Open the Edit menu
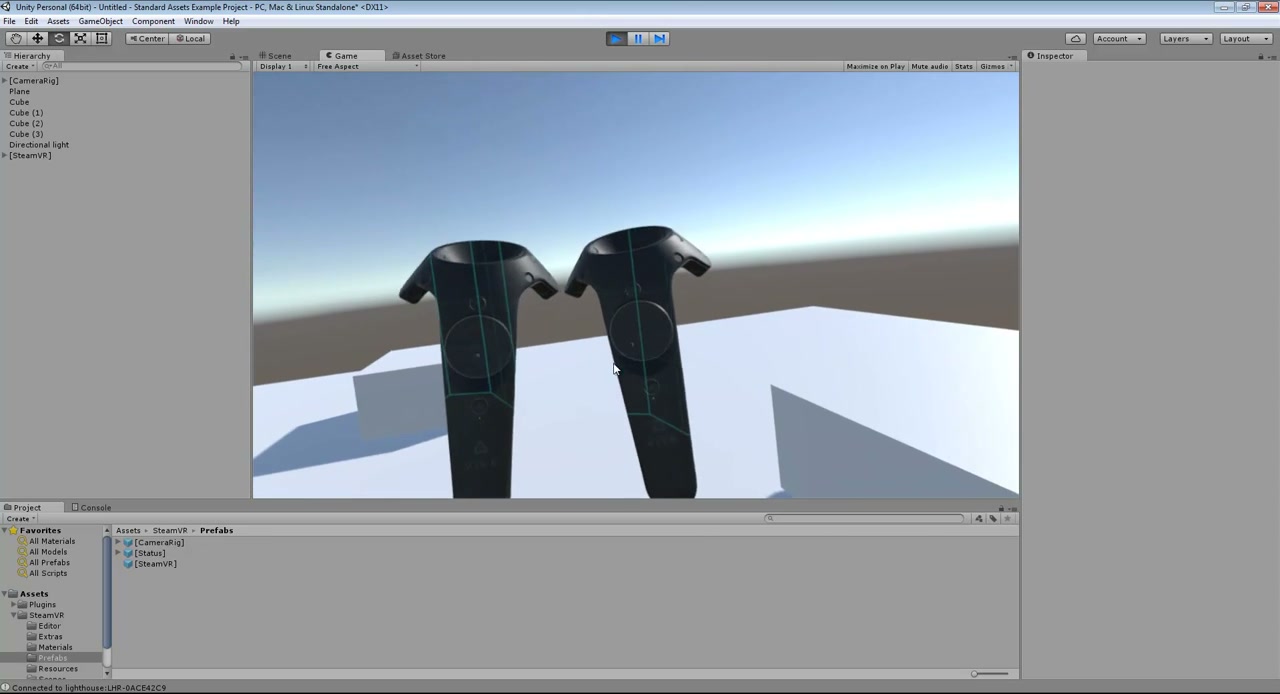 click(x=31, y=21)
